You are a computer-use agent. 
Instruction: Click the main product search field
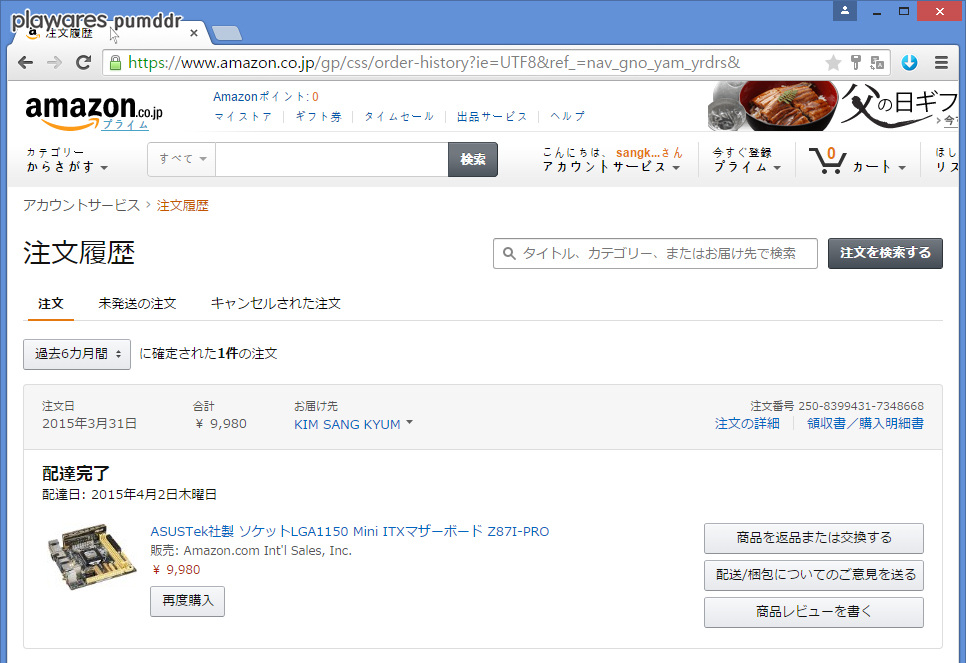coord(331,159)
